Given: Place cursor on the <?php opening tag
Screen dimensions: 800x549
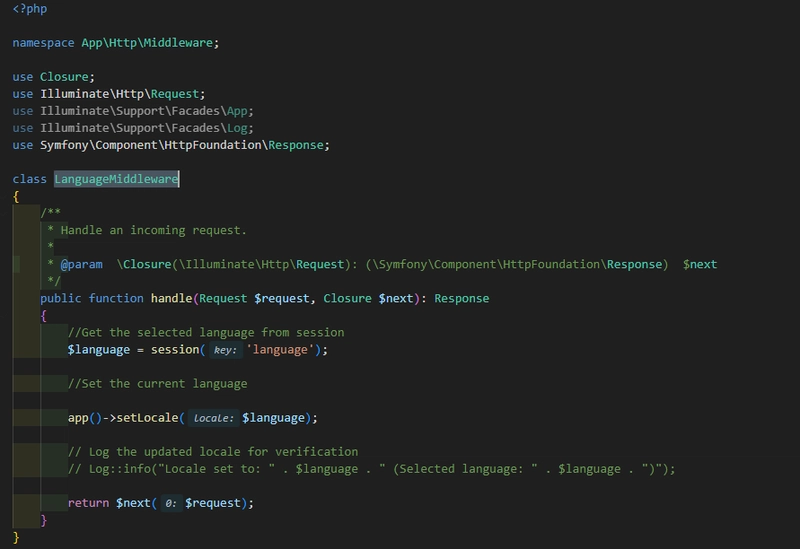Looking at the screenshot, I should click(29, 9).
